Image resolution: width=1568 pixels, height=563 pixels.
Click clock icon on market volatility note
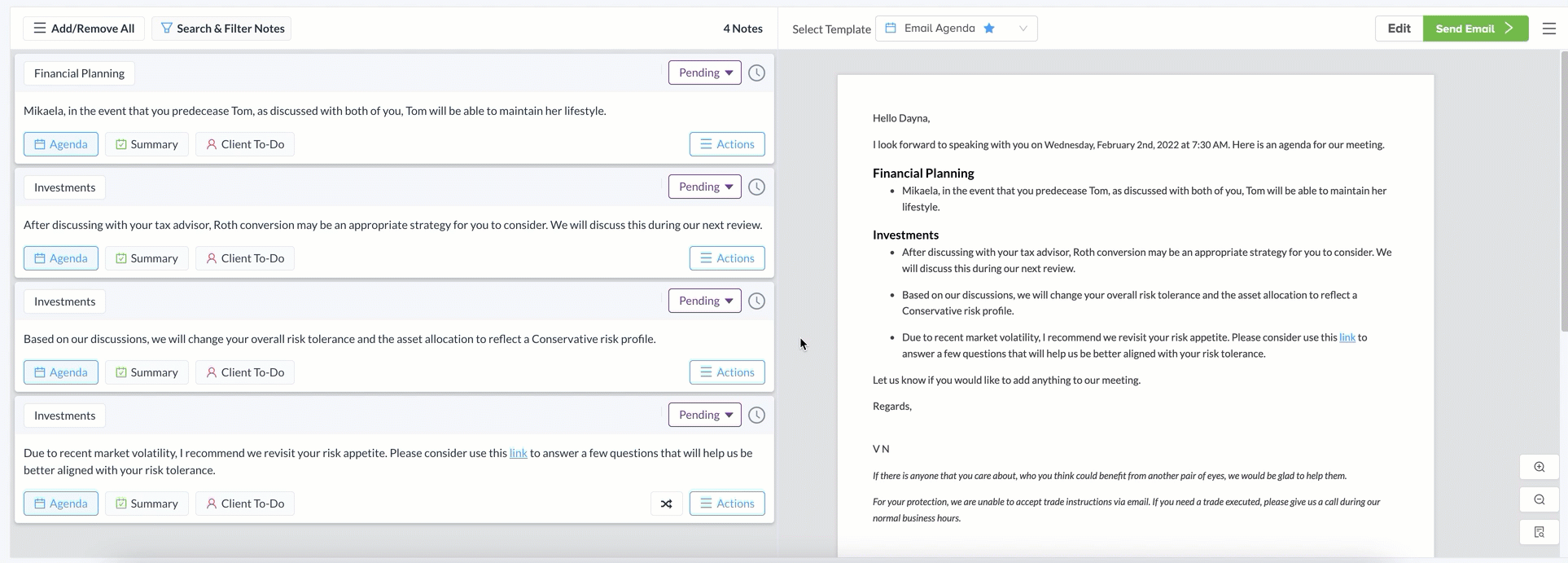point(756,415)
